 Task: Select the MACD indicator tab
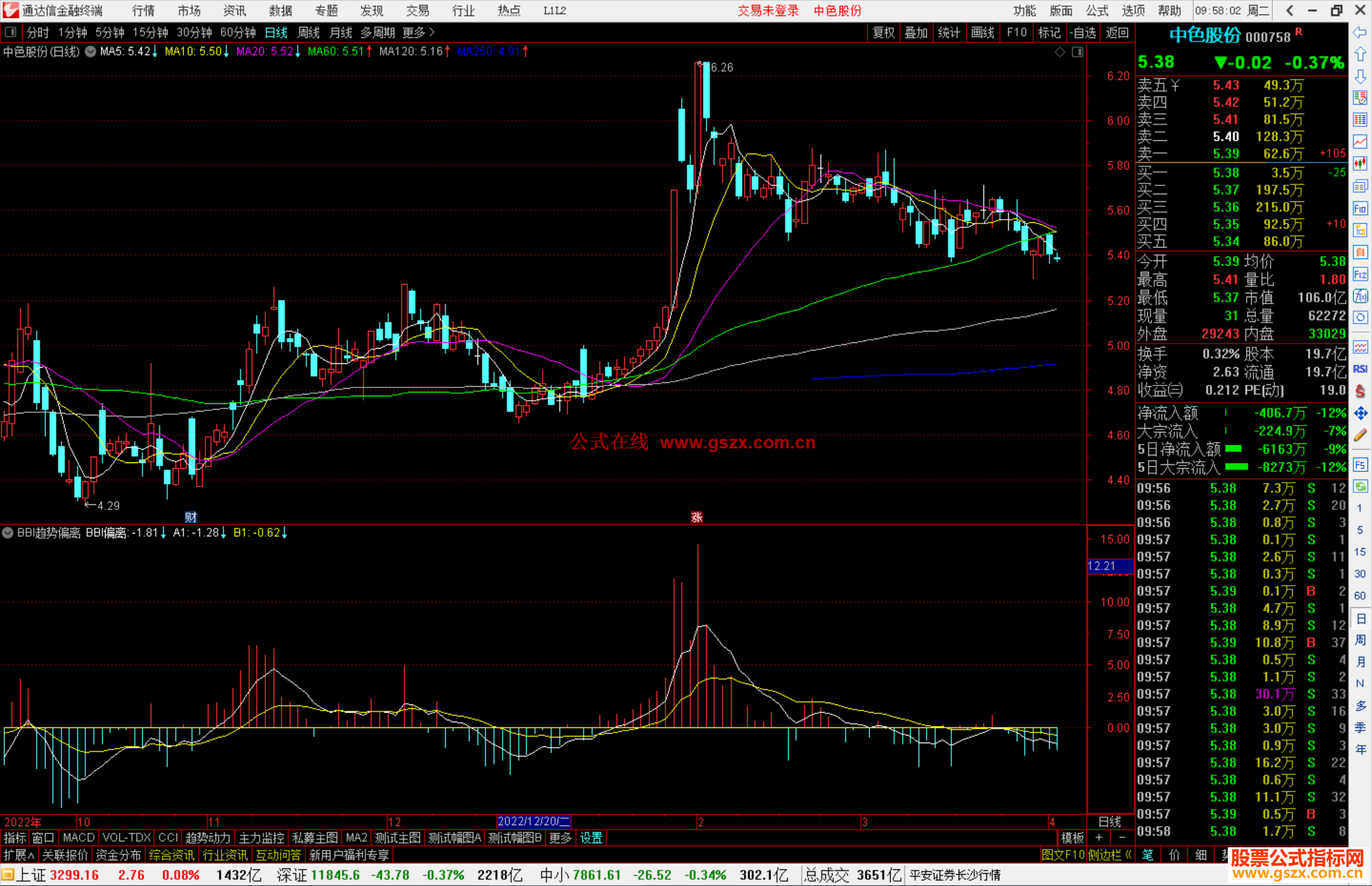click(x=78, y=838)
